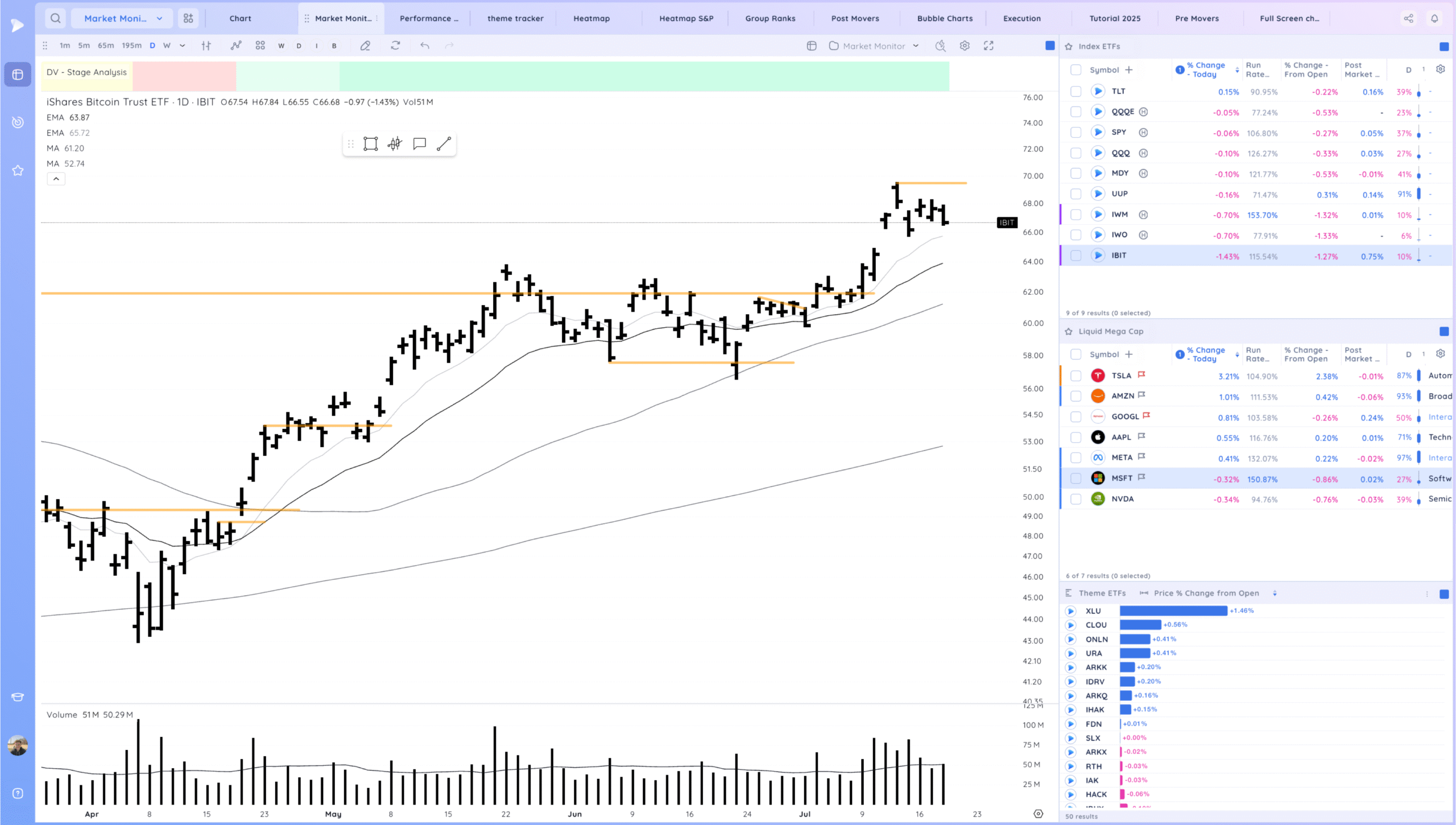This screenshot has width=1456, height=825.
Task: Open the notifications bell icon
Action: click(1434, 18)
